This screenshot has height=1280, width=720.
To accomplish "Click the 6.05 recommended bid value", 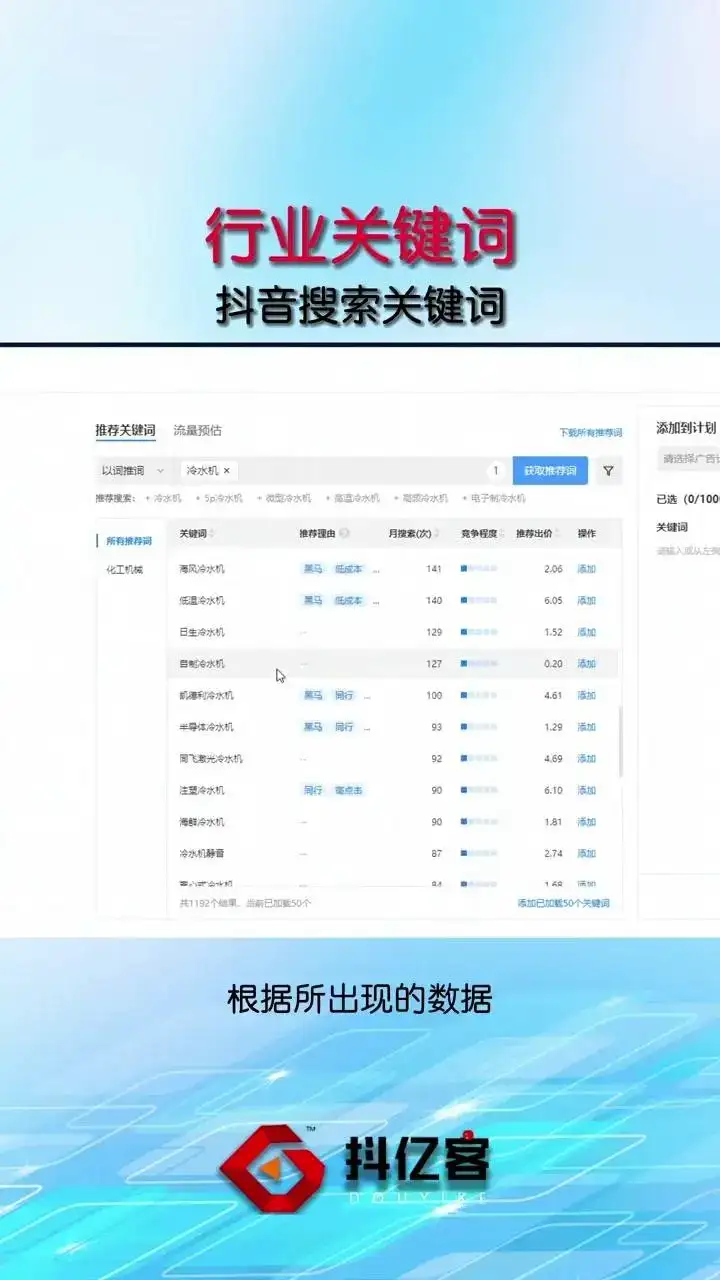I will click(x=553, y=601).
